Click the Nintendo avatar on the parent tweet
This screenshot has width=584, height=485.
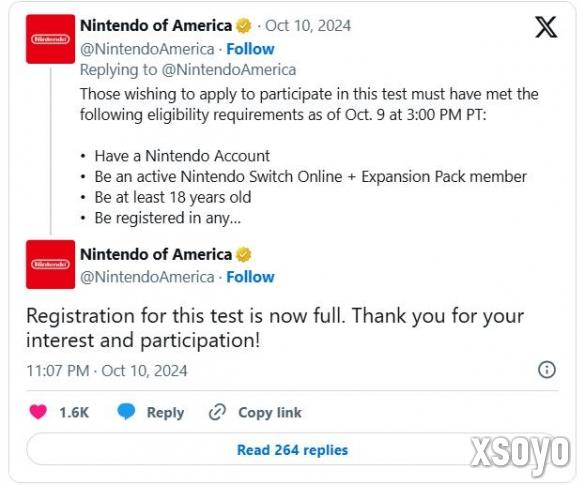(x=50, y=39)
